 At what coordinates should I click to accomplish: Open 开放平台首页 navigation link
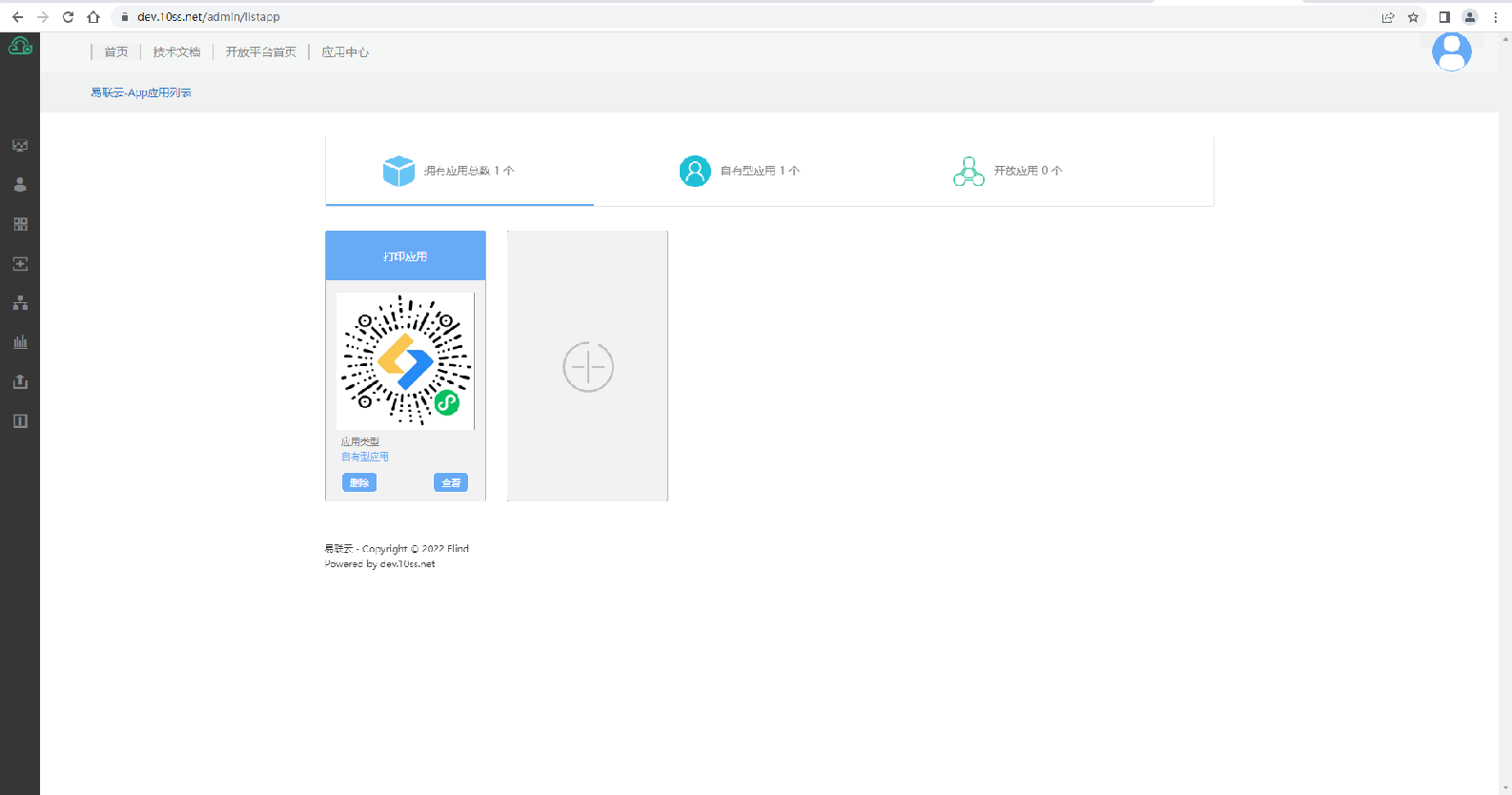coord(261,52)
